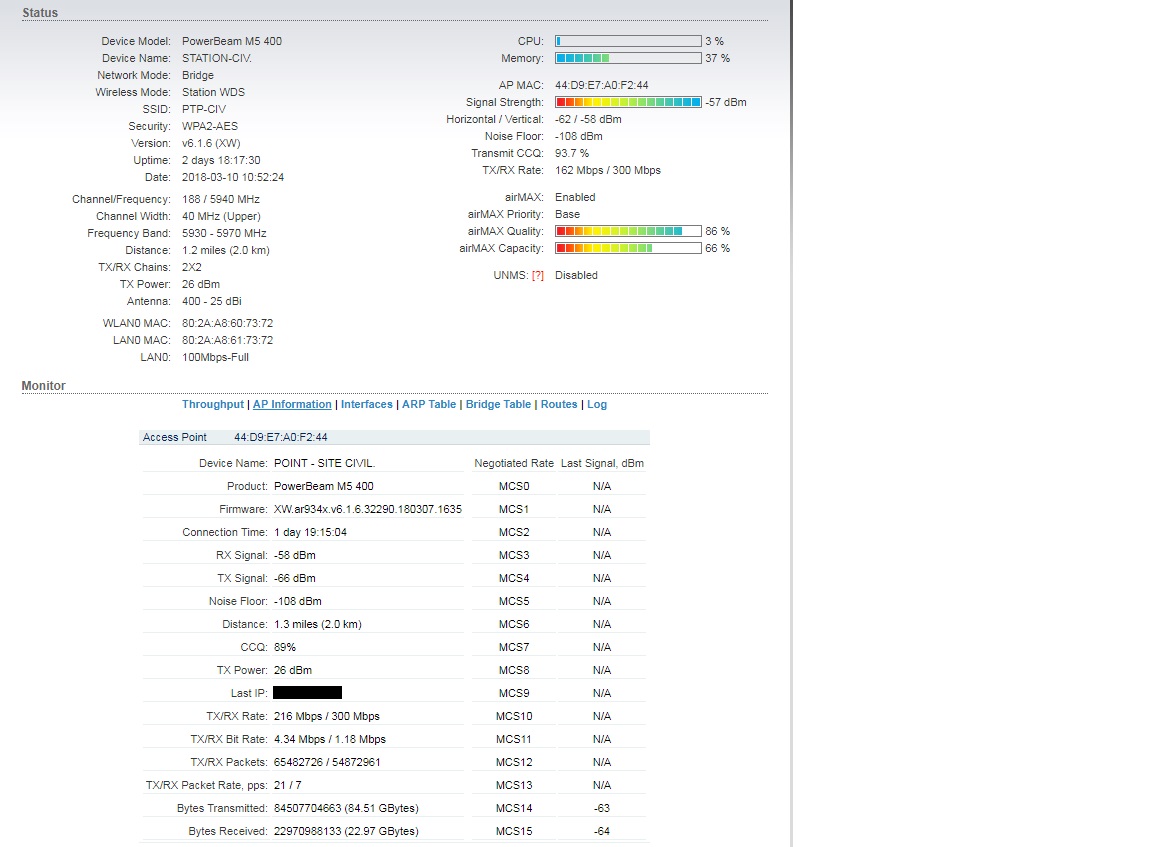Click the Memory usage bar
1152x847 pixels.
pyautogui.click(x=628, y=58)
